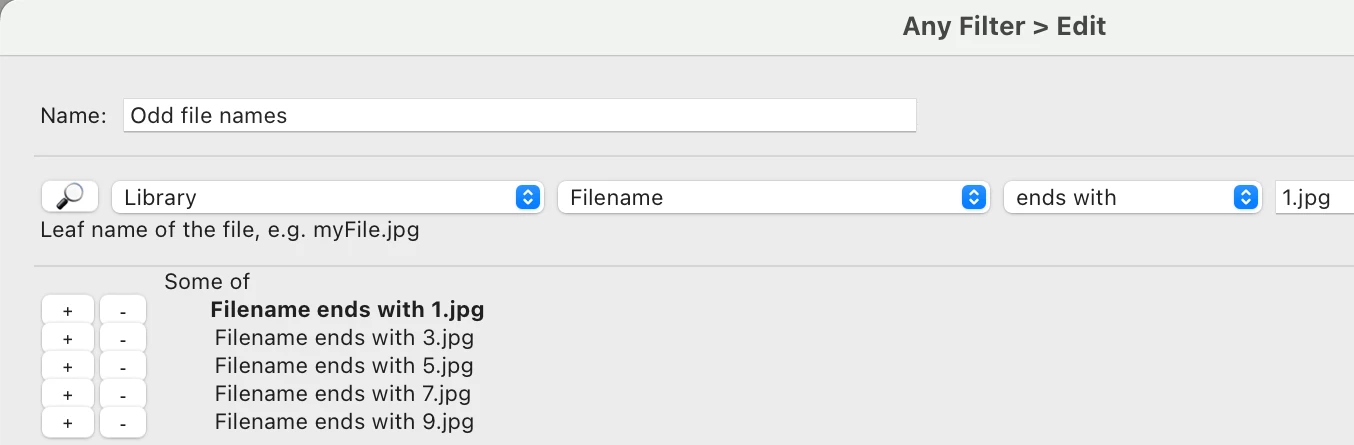Select the 'Filename ends with 9.jpg' rule
The width and height of the screenshot is (1354, 445).
point(344,422)
